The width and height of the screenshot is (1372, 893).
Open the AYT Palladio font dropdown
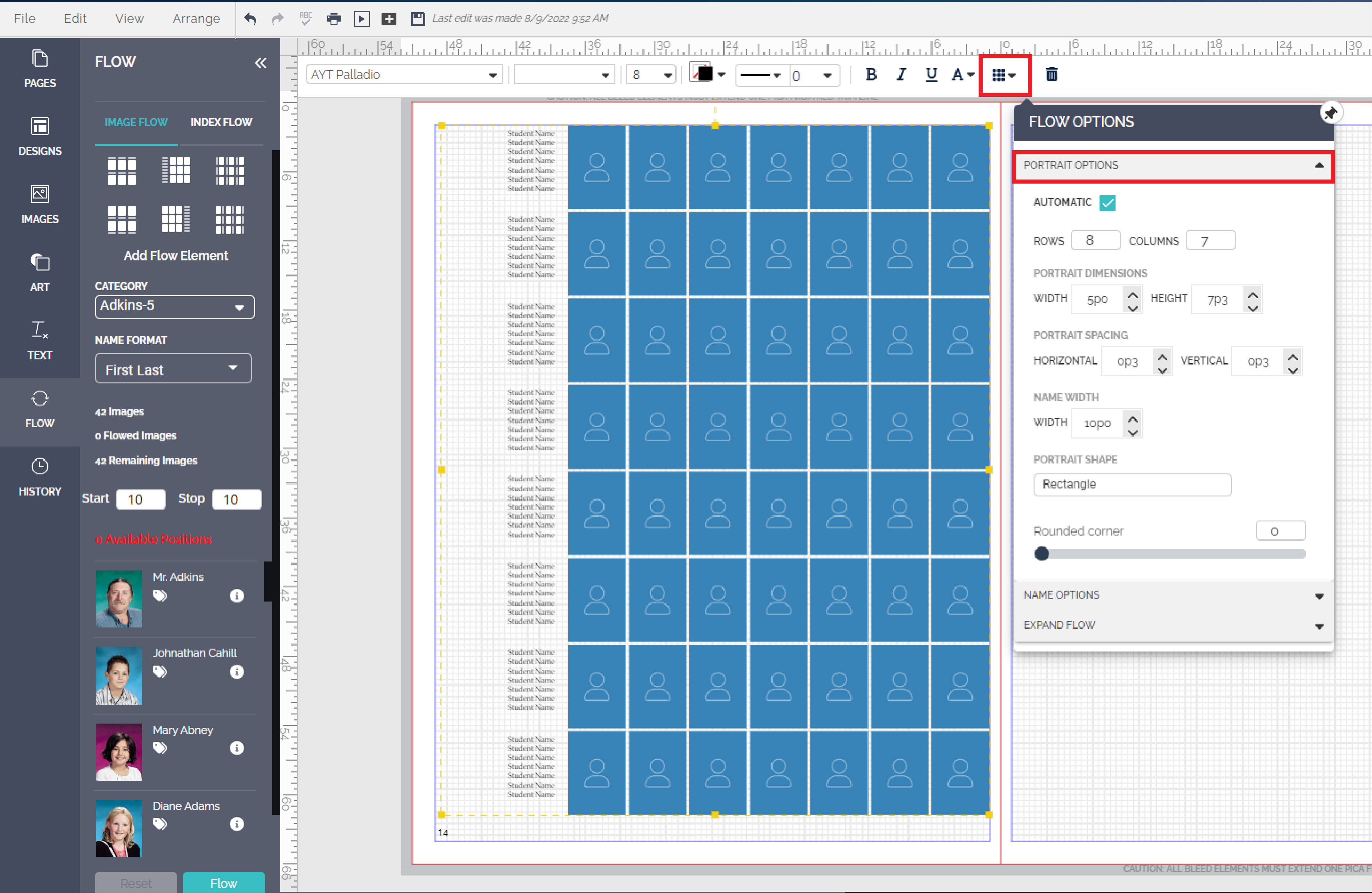[404, 75]
